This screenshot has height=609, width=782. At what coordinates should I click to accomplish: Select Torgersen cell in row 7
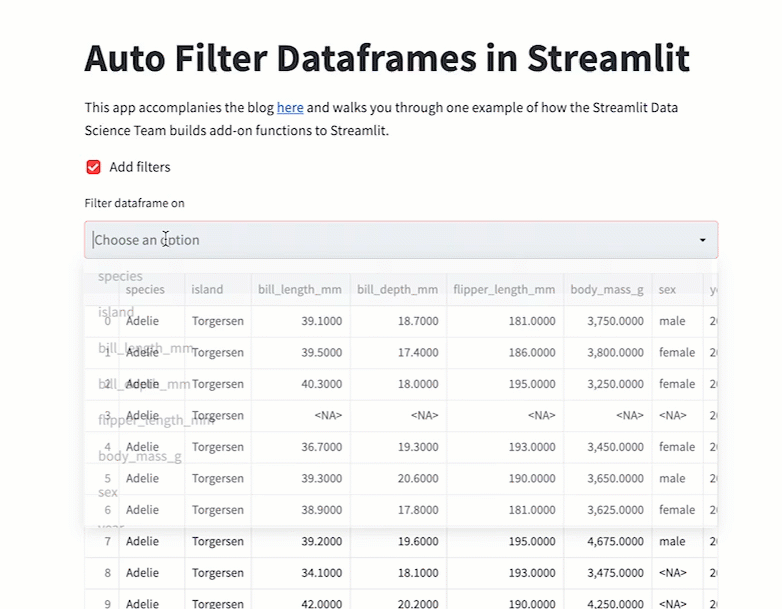[x=218, y=541]
